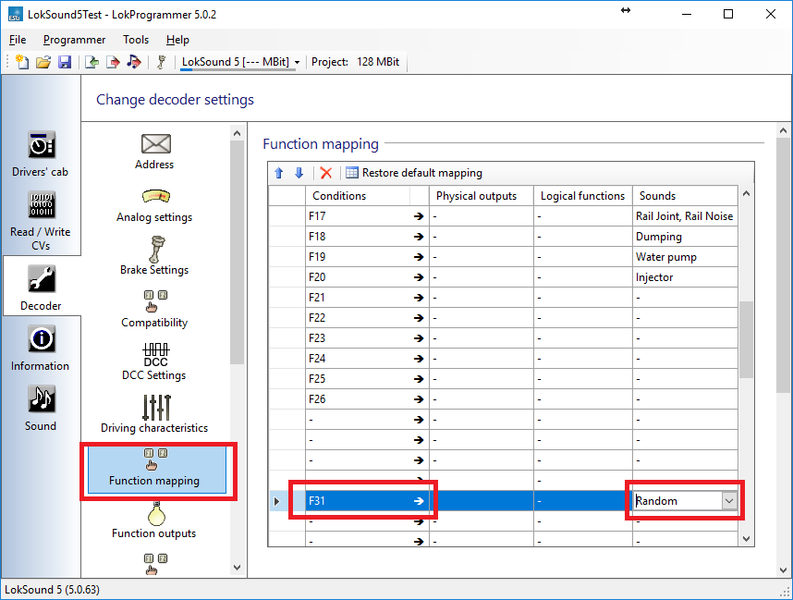
Task: Click Restore default mapping button
Action: tap(414, 173)
